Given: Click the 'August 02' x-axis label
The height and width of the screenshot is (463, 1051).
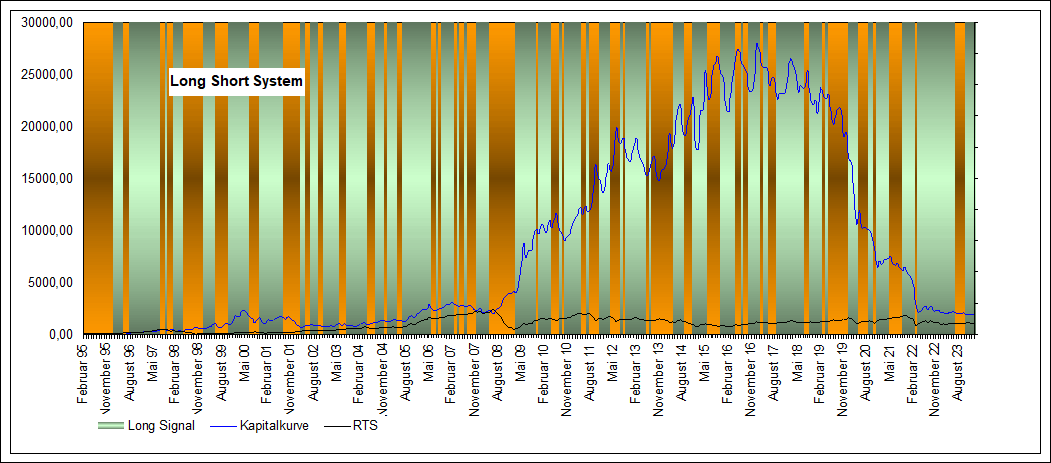Looking at the screenshot, I should pyautogui.click(x=312, y=373).
